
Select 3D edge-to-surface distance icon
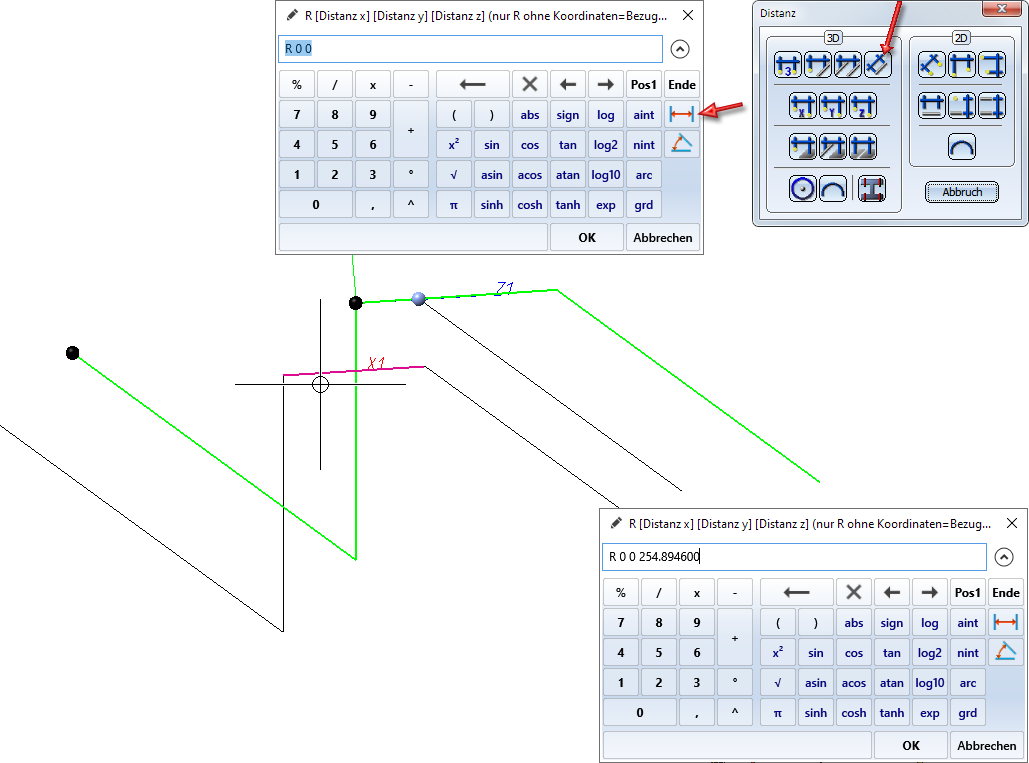[x=833, y=147]
